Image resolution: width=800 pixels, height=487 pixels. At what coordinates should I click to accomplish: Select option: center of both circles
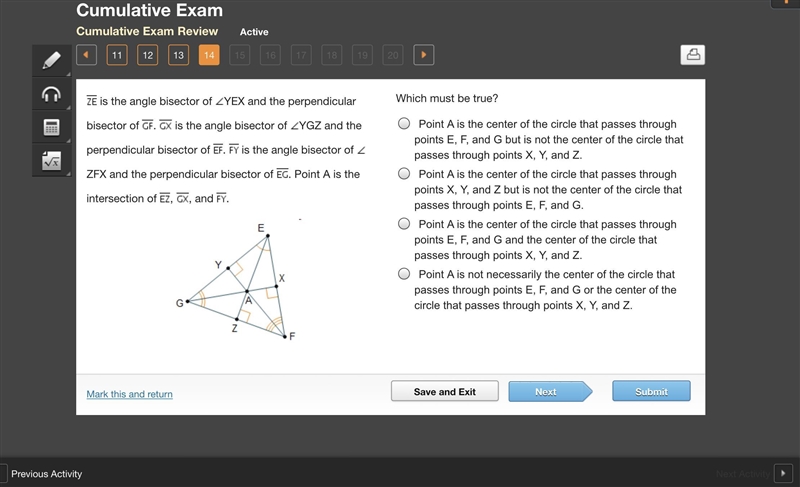click(x=404, y=223)
